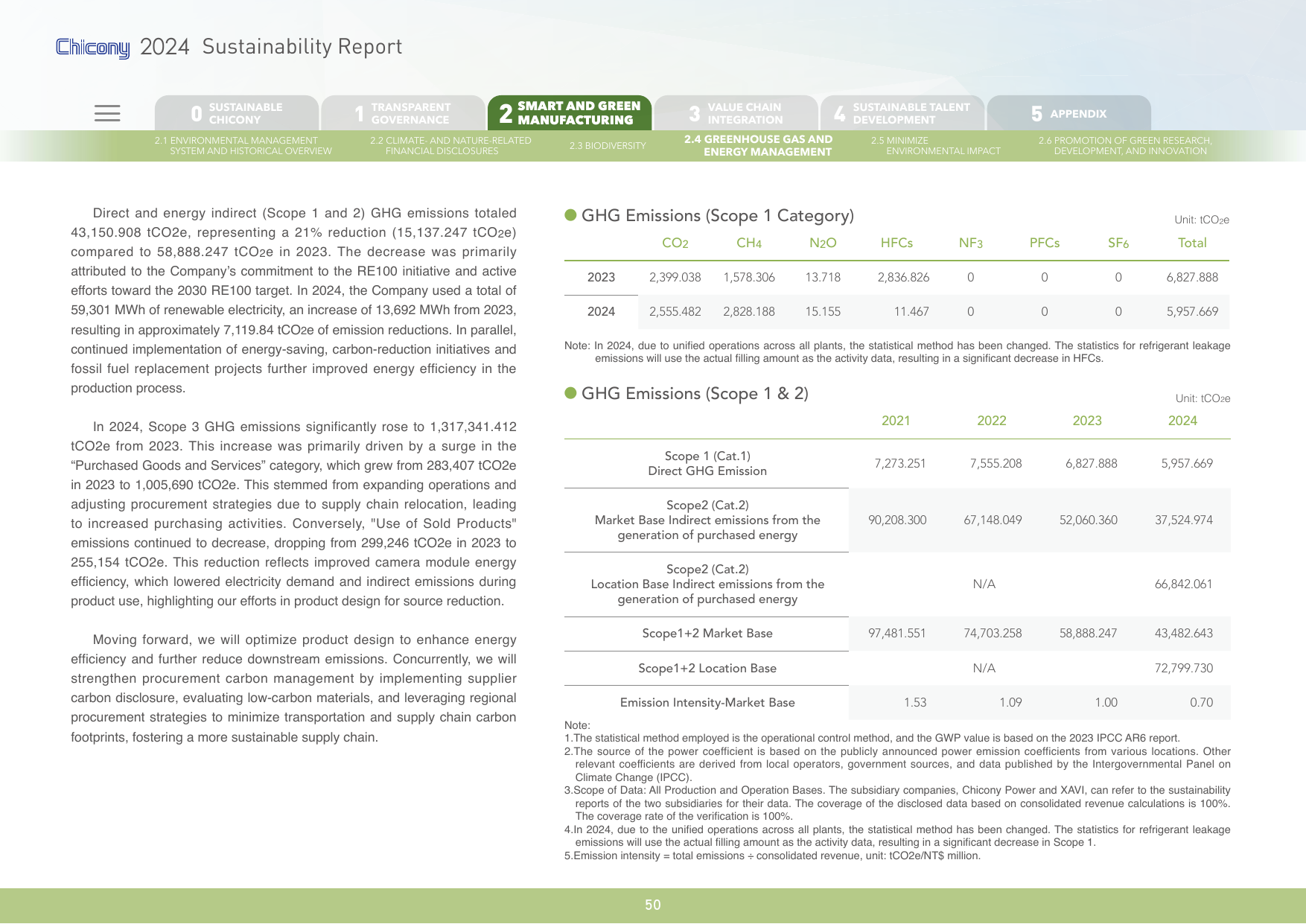Click page number 50 in footer
This screenshot has width=1306, height=924.
coord(653,905)
